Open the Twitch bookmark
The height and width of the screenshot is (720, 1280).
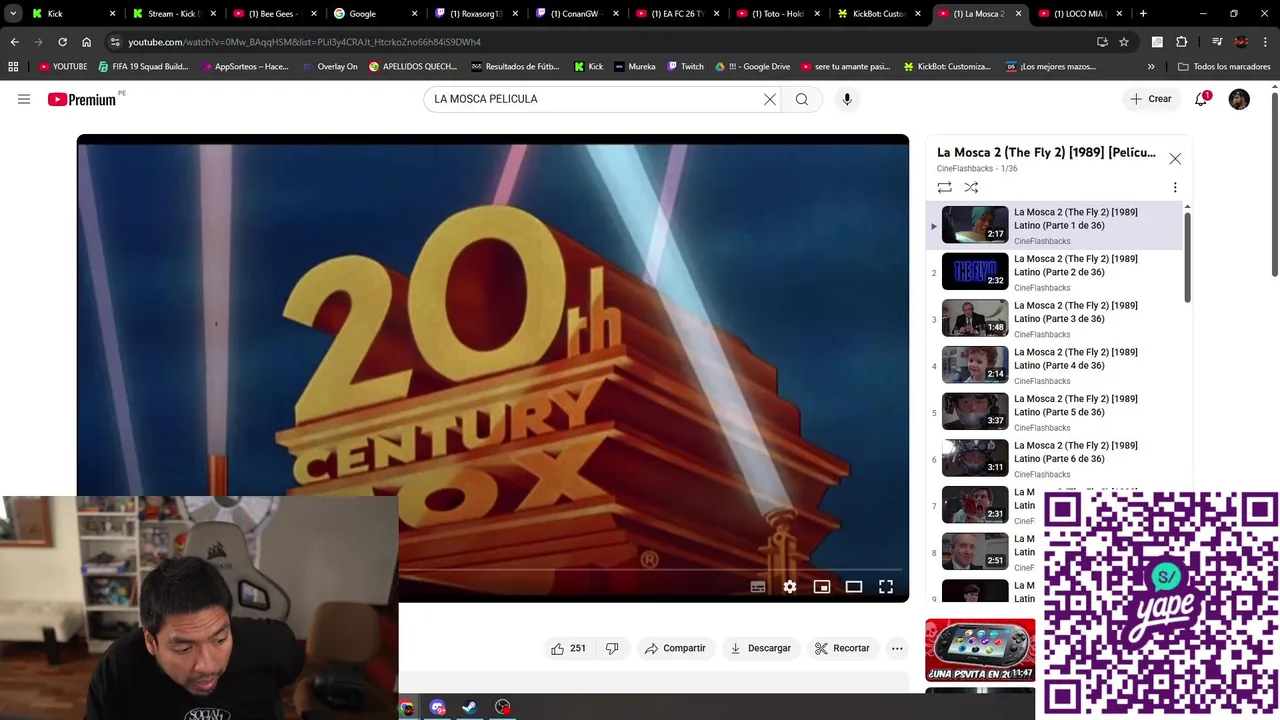pyautogui.click(x=685, y=66)
